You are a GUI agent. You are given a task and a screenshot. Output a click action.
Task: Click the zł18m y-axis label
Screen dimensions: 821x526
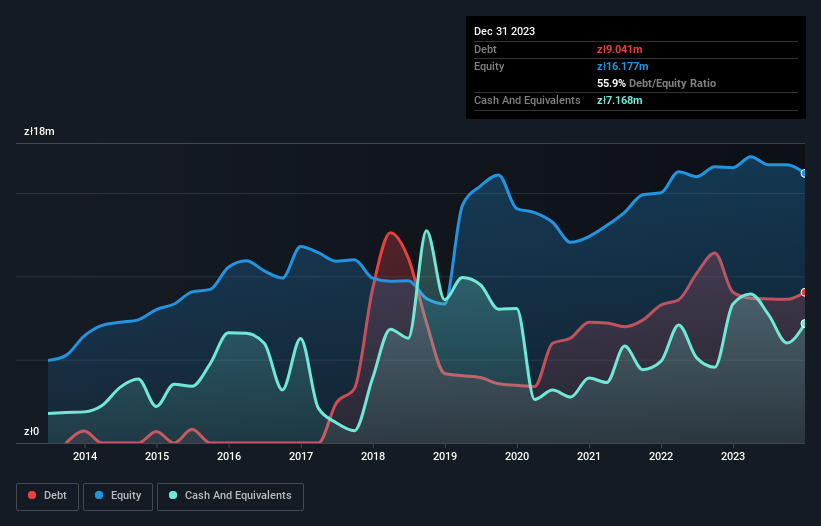coord(39,131)
